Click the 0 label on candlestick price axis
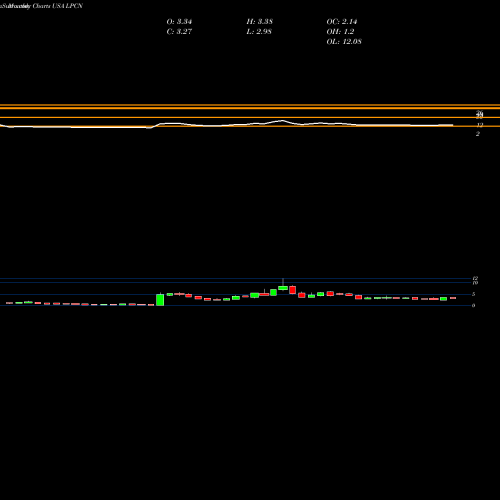Viewport: 500px width, 500px height. tap(473, 305)
